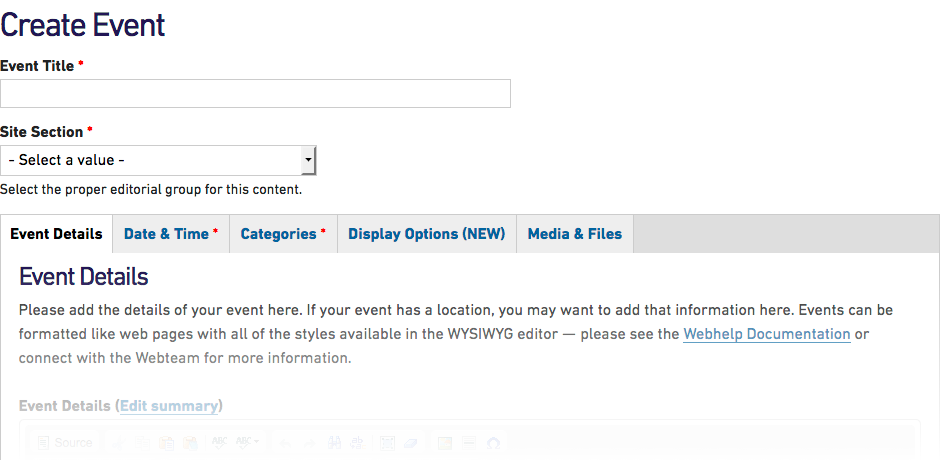Go to the Media & Files tab

click(575, 234)
